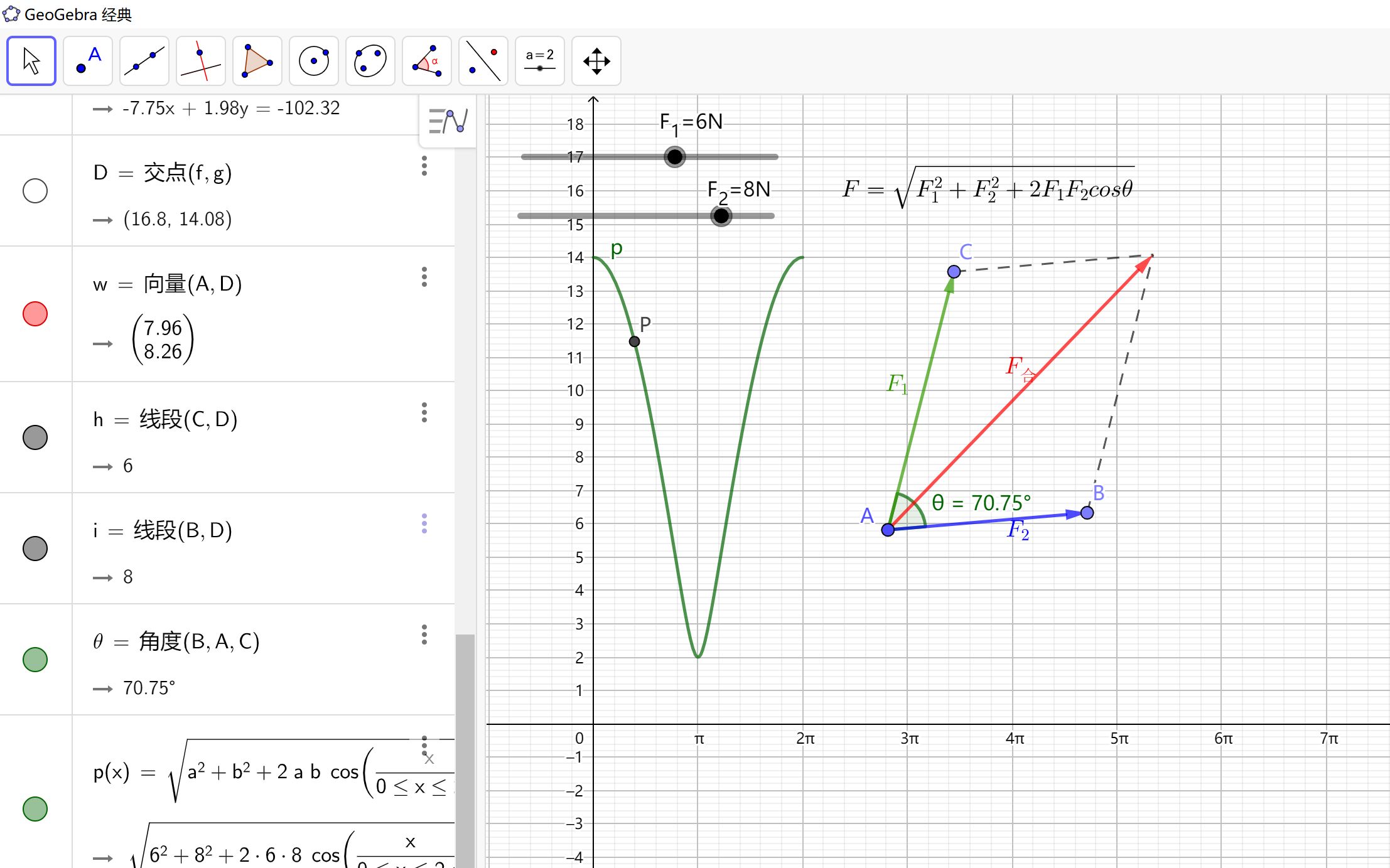The height and width of the screenshot is (868, 1390).
Task: Select the Polygon tool
Action: [x=257, y=61]
